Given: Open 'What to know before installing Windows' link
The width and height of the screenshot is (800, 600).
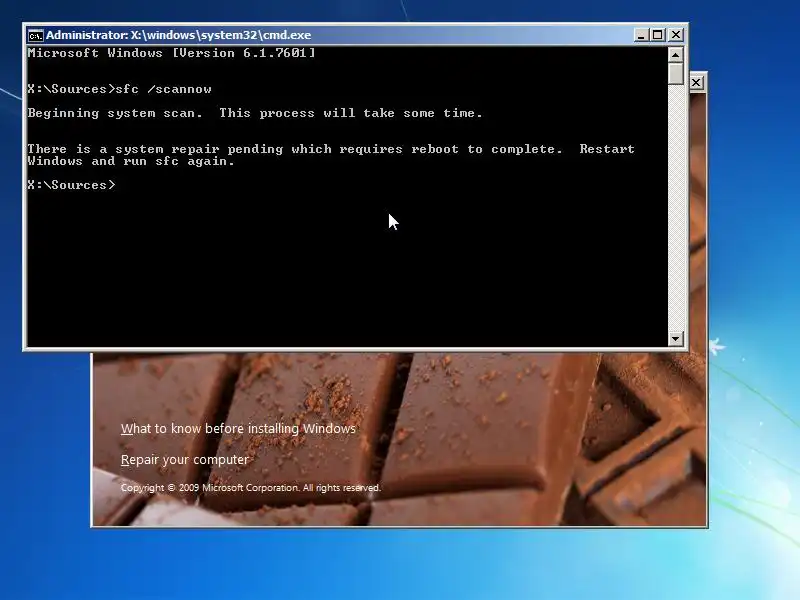Looking at the screenshot, I should click(238, 429).
